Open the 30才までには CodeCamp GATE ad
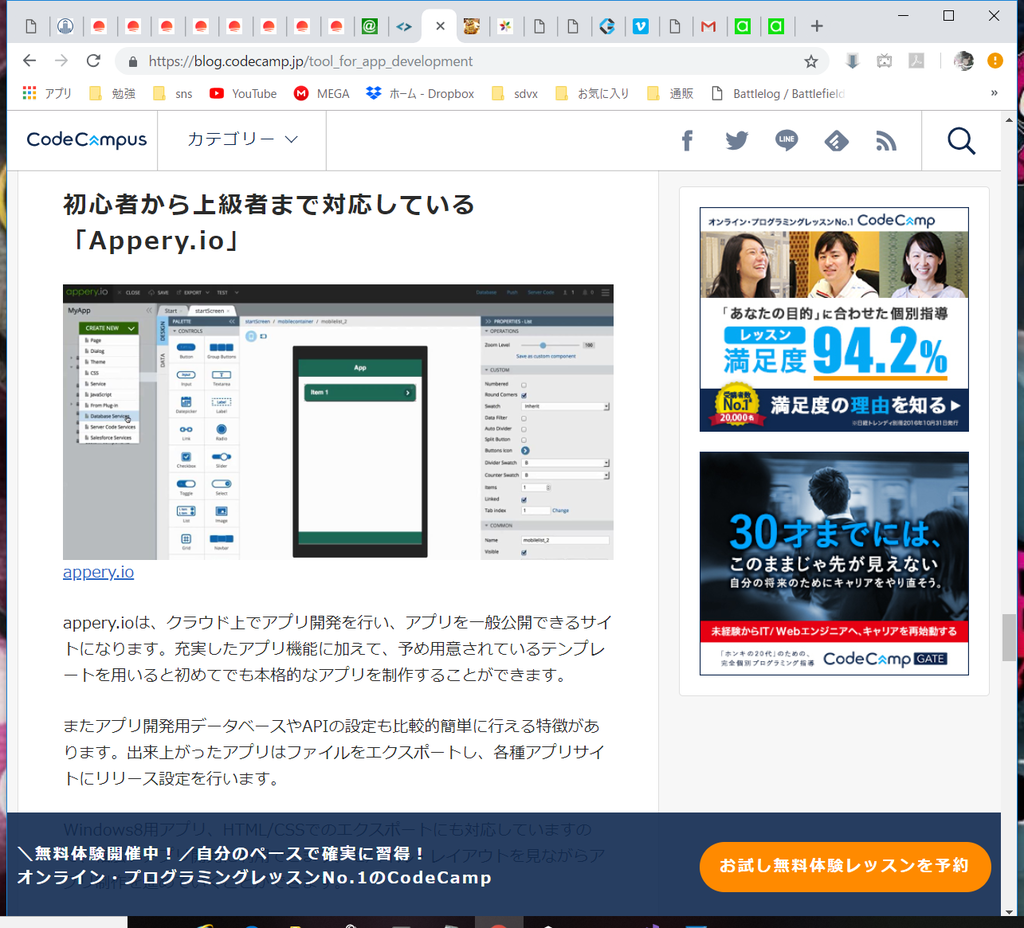 834,563
